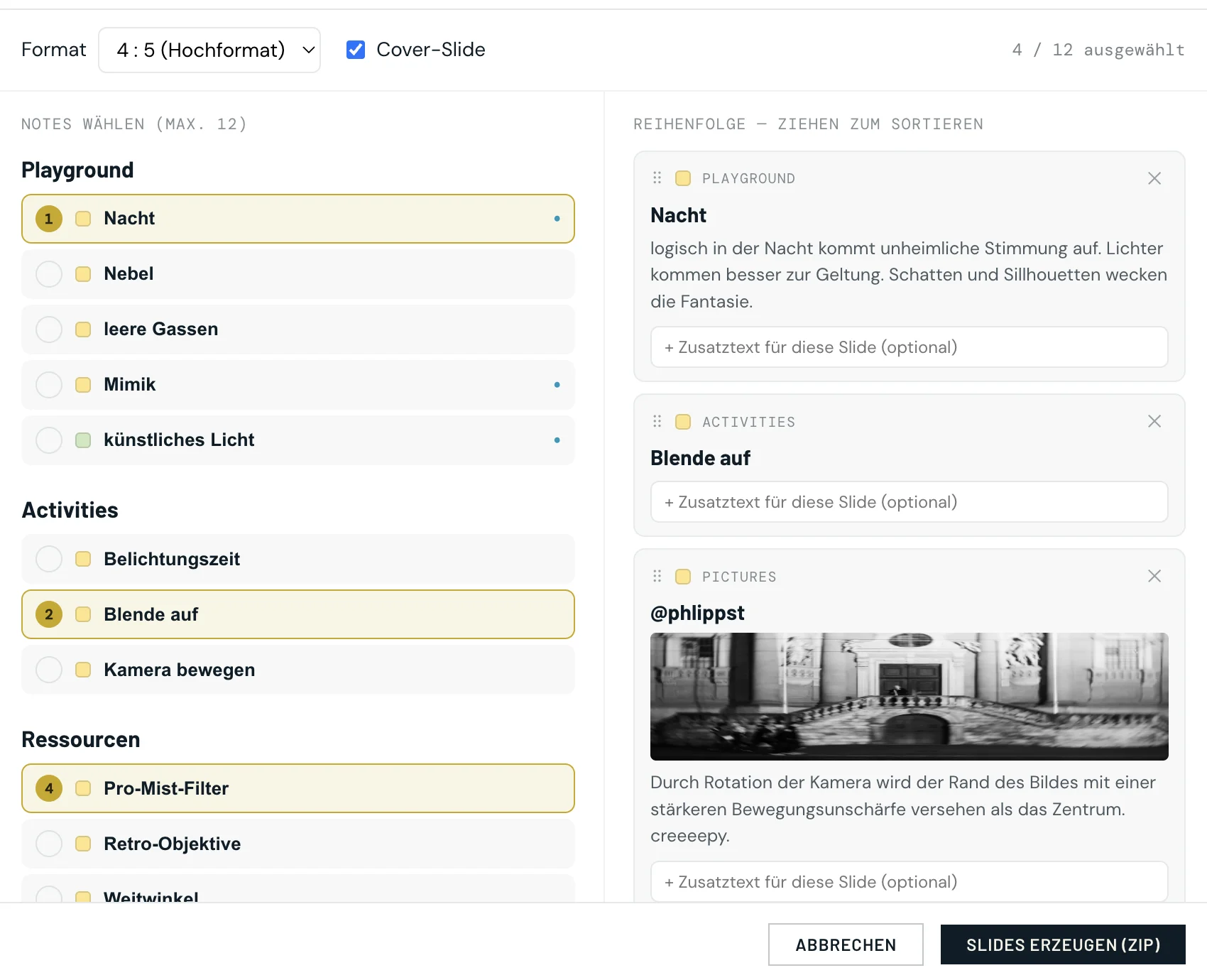Screen dimensions: 1207x980
Task: Click the yellow tag in Pictures card header
Action: (683, 577)
